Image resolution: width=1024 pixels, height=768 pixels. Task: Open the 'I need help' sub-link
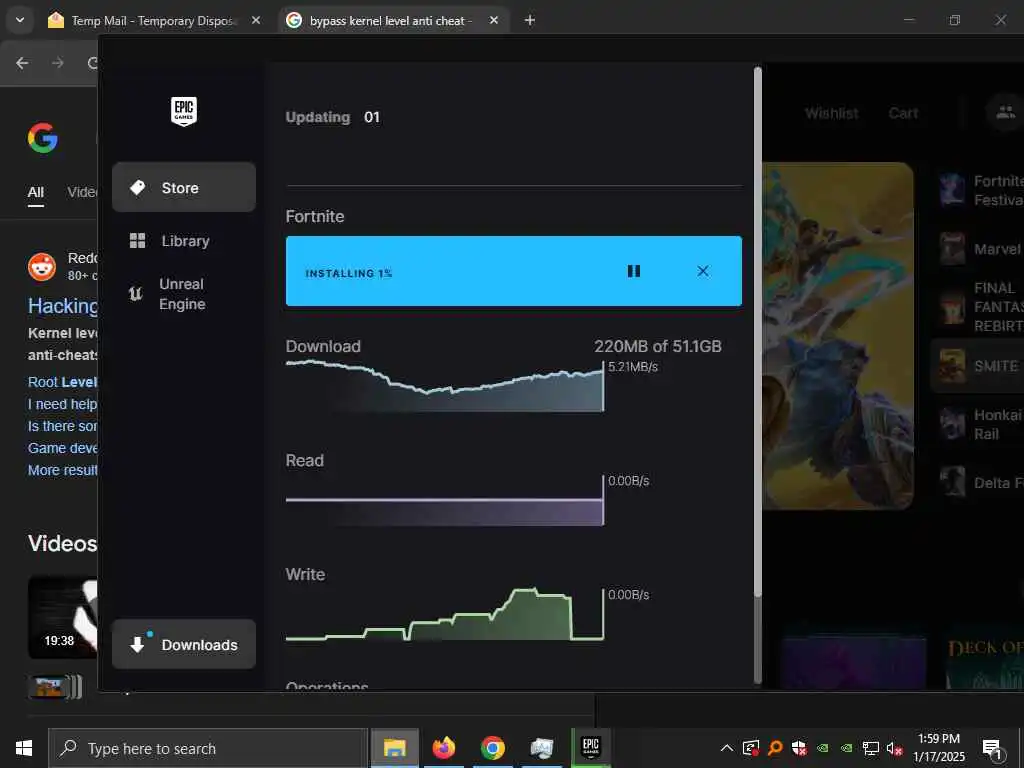(62, 404)
